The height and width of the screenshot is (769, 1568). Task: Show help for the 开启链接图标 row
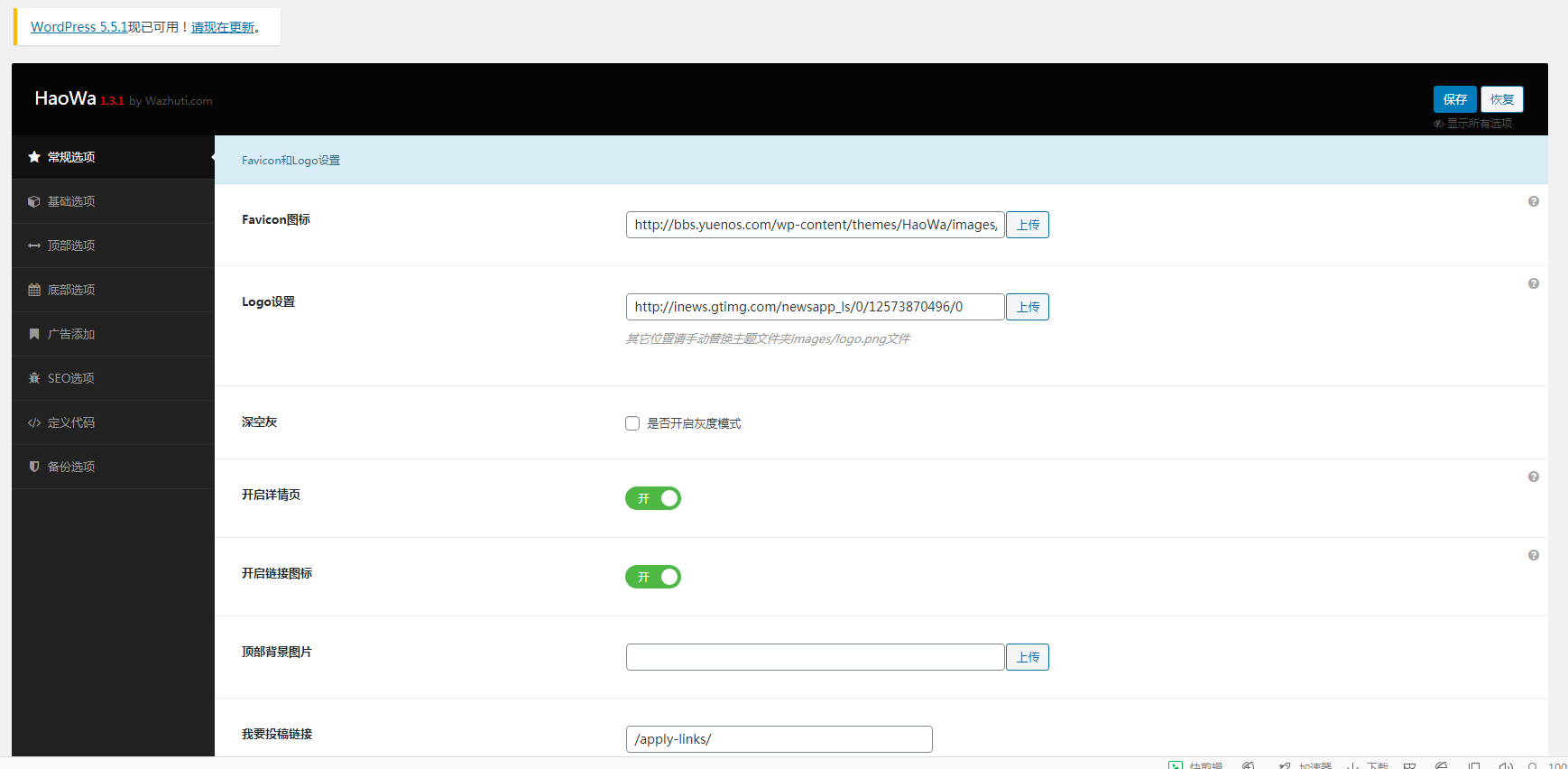pyautogui.click(x=1534, y=555)
